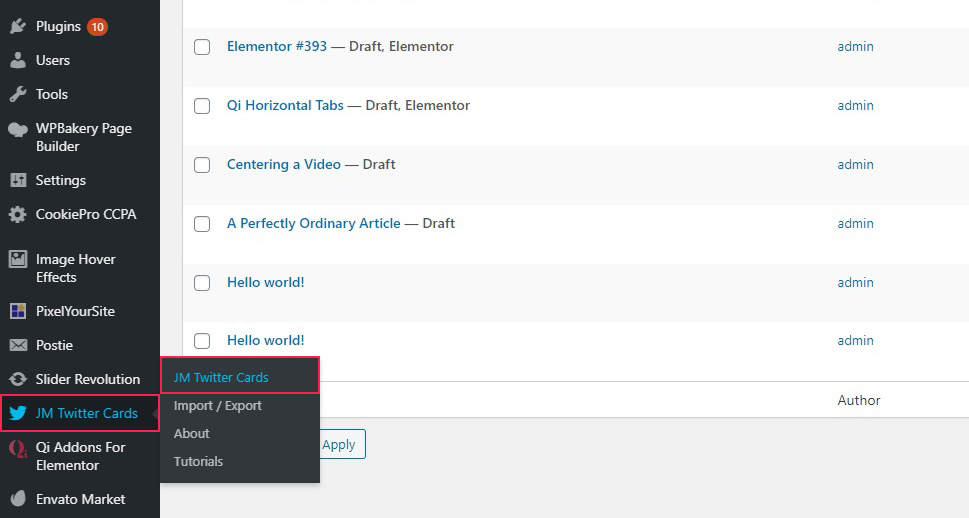969x518 pixels.
Task: Click the Plugins plug icon
Action: point(18,26)
